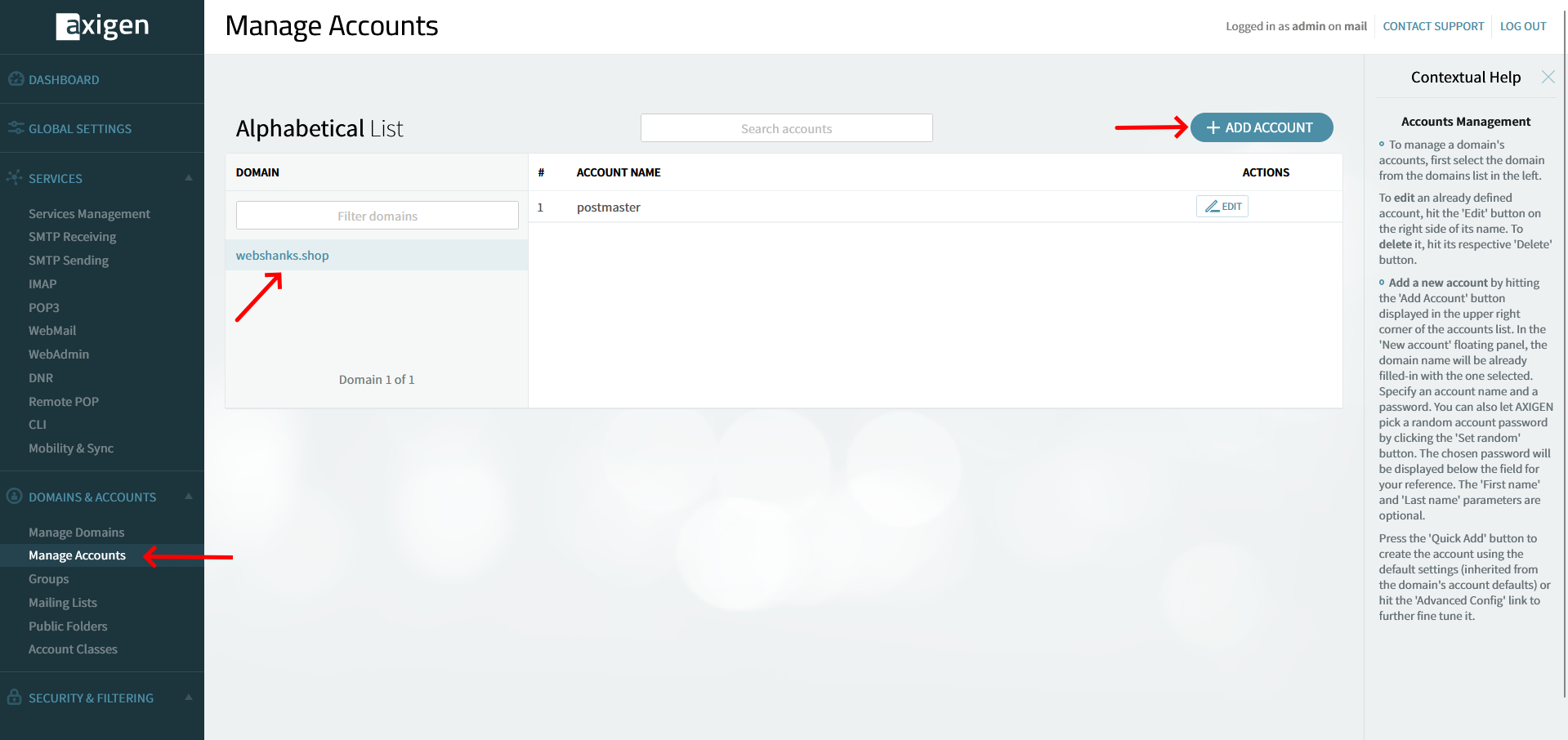
Task: Click the pencil icon for postmaster
Action: pos(1212,207)
